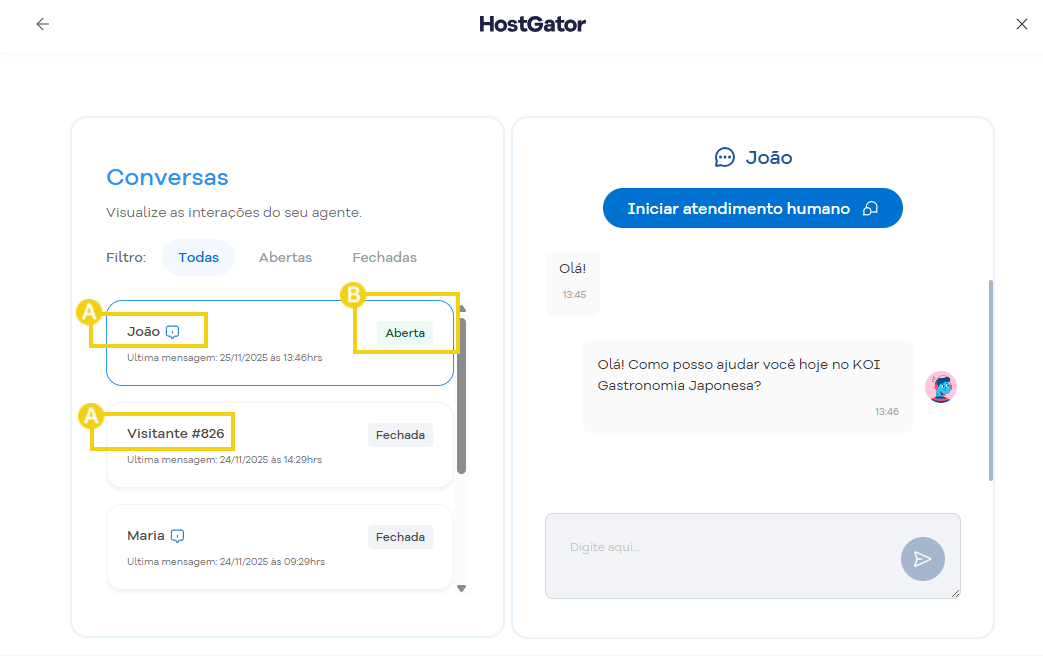Click the headset icon inside the blue button
The height and width of the screenshot is (656, 1043).
click(871, 208)
